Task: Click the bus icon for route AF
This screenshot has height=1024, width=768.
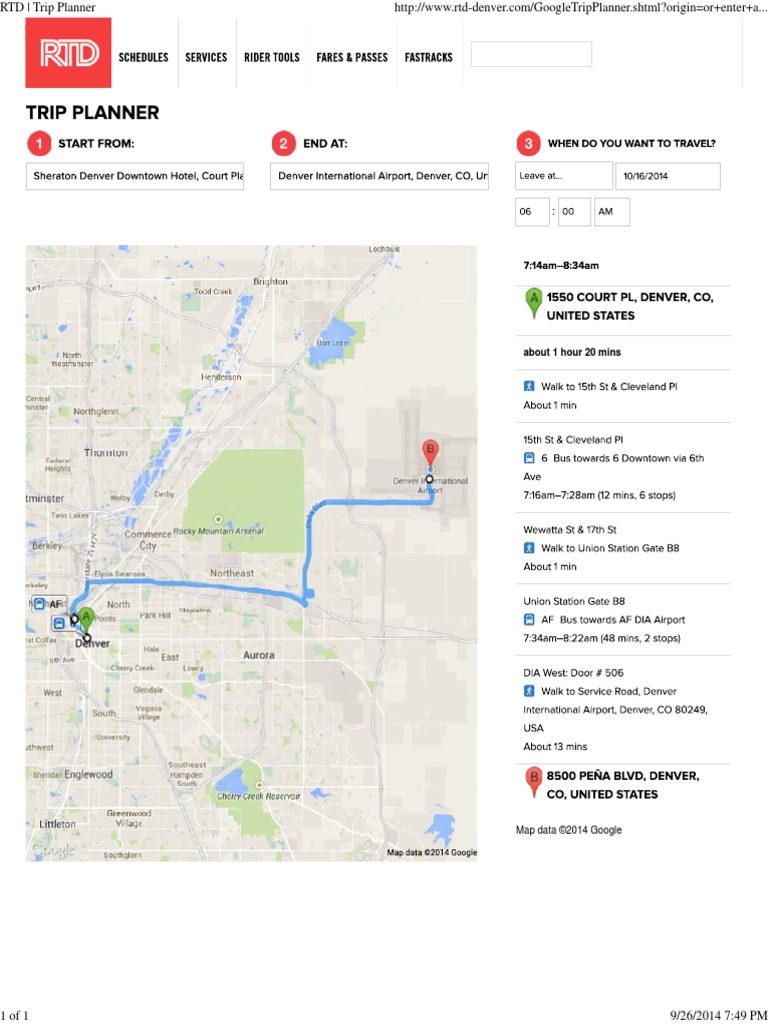Action: pyautogui.click(x=529, y=620)
